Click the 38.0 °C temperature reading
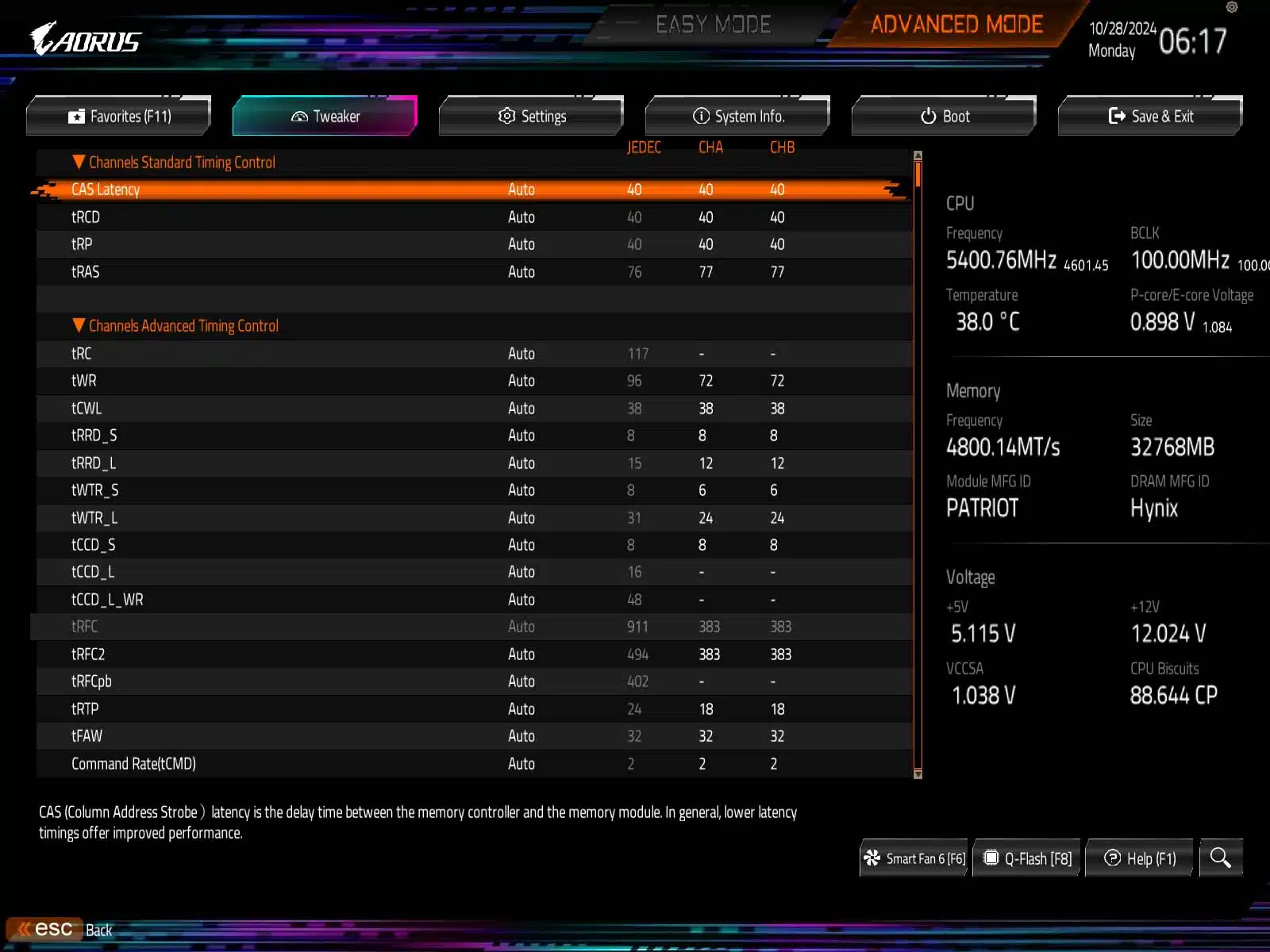This screenshot has width=1270, height=952. click(987, 322)
